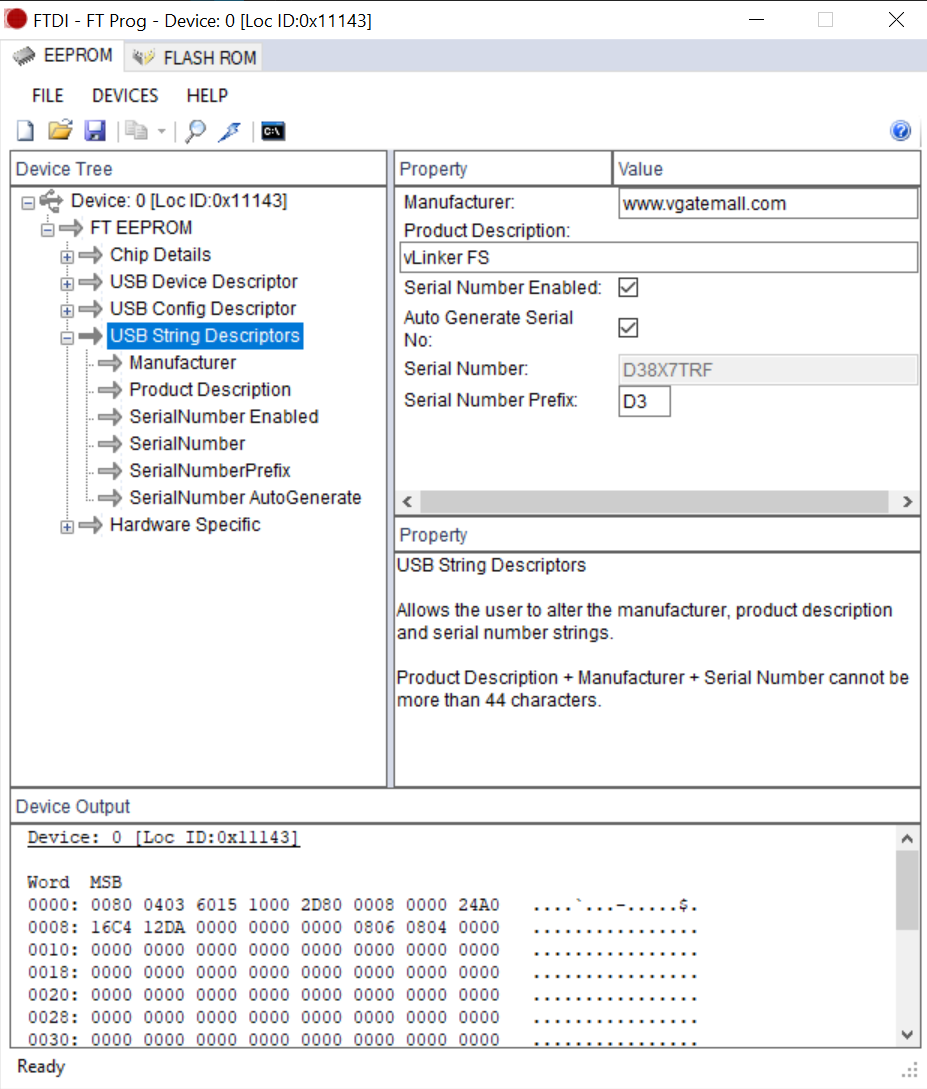Program the device with the flash icon
Image resolution: width=927 pixels, height=1089 pixels.
pyautogui.click(x=230, y=130)
